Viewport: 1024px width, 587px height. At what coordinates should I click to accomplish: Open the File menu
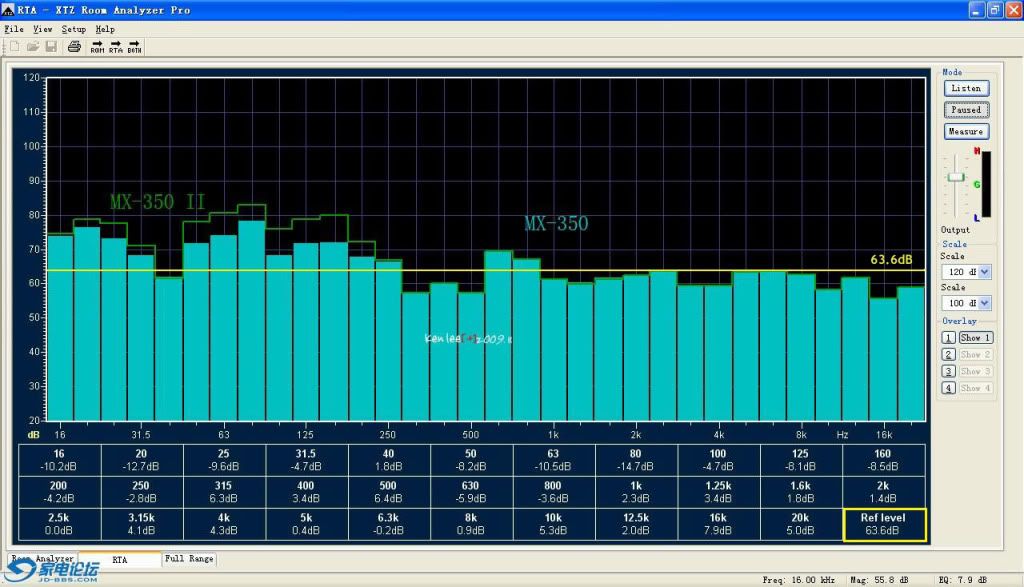(14, 29)
